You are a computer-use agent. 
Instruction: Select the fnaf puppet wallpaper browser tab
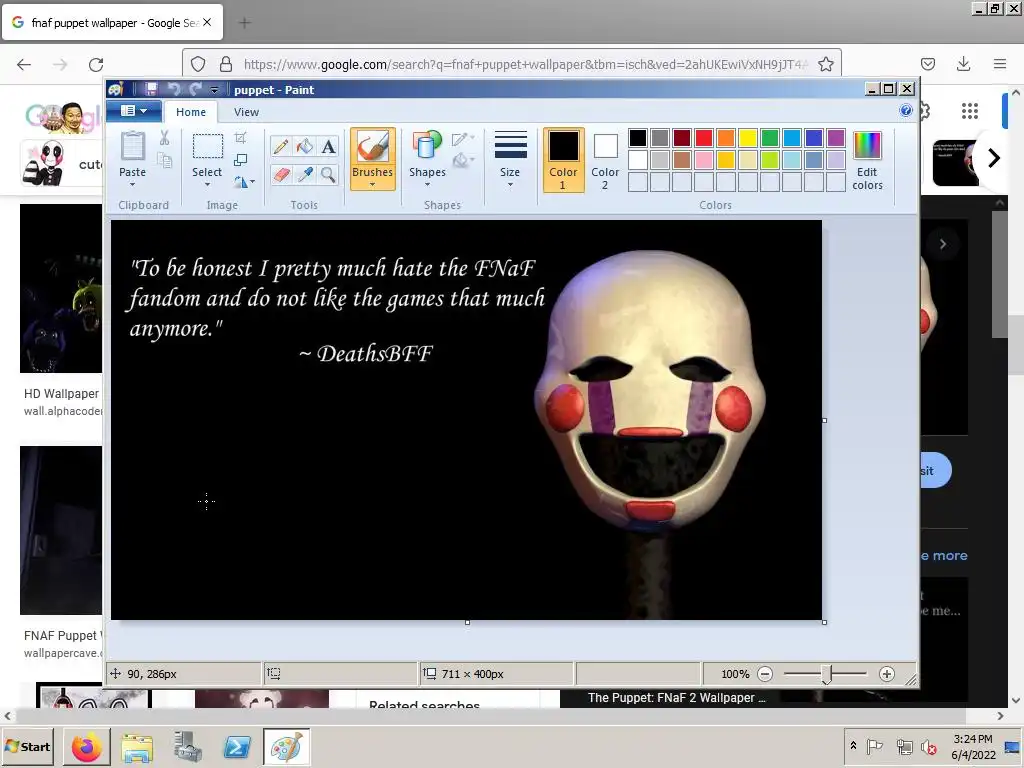tap(112, 22)
